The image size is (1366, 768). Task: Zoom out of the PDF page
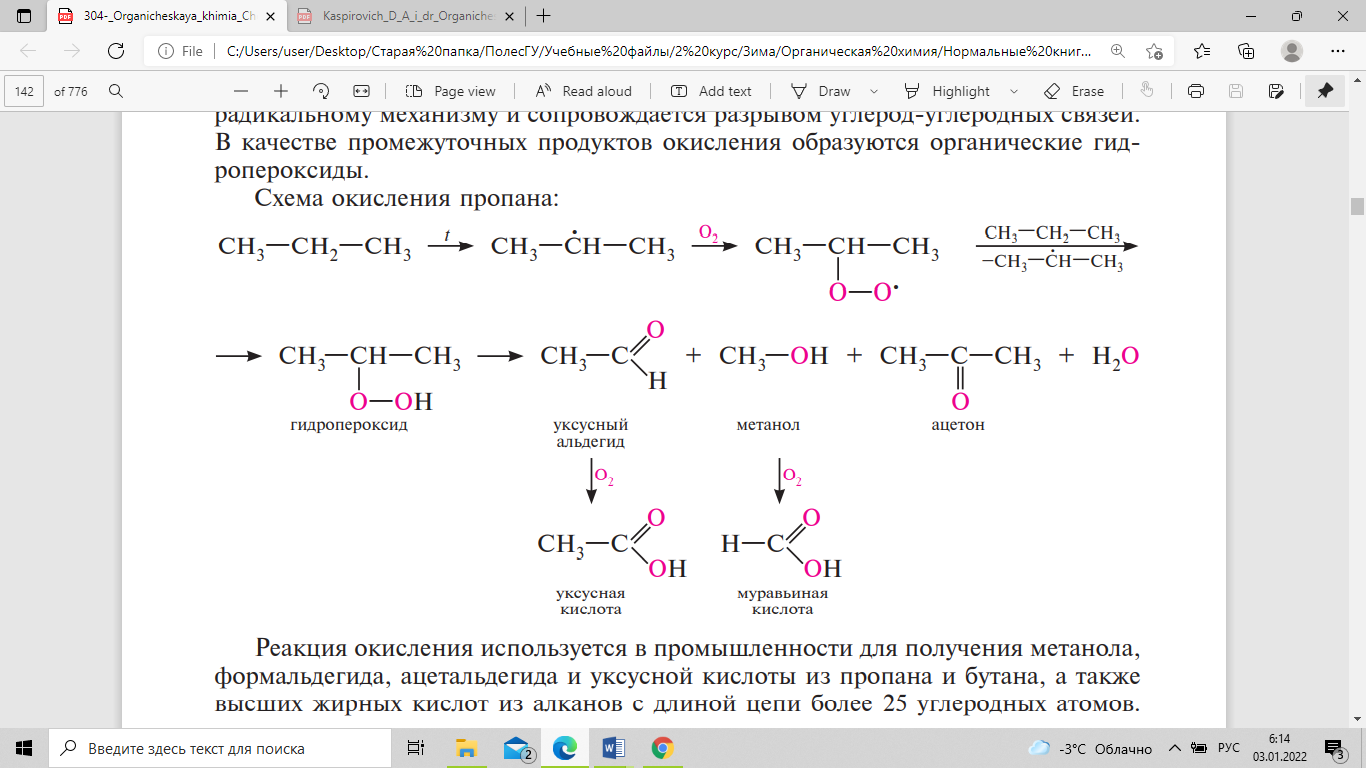pyautogui.click(x=240, y=91)
